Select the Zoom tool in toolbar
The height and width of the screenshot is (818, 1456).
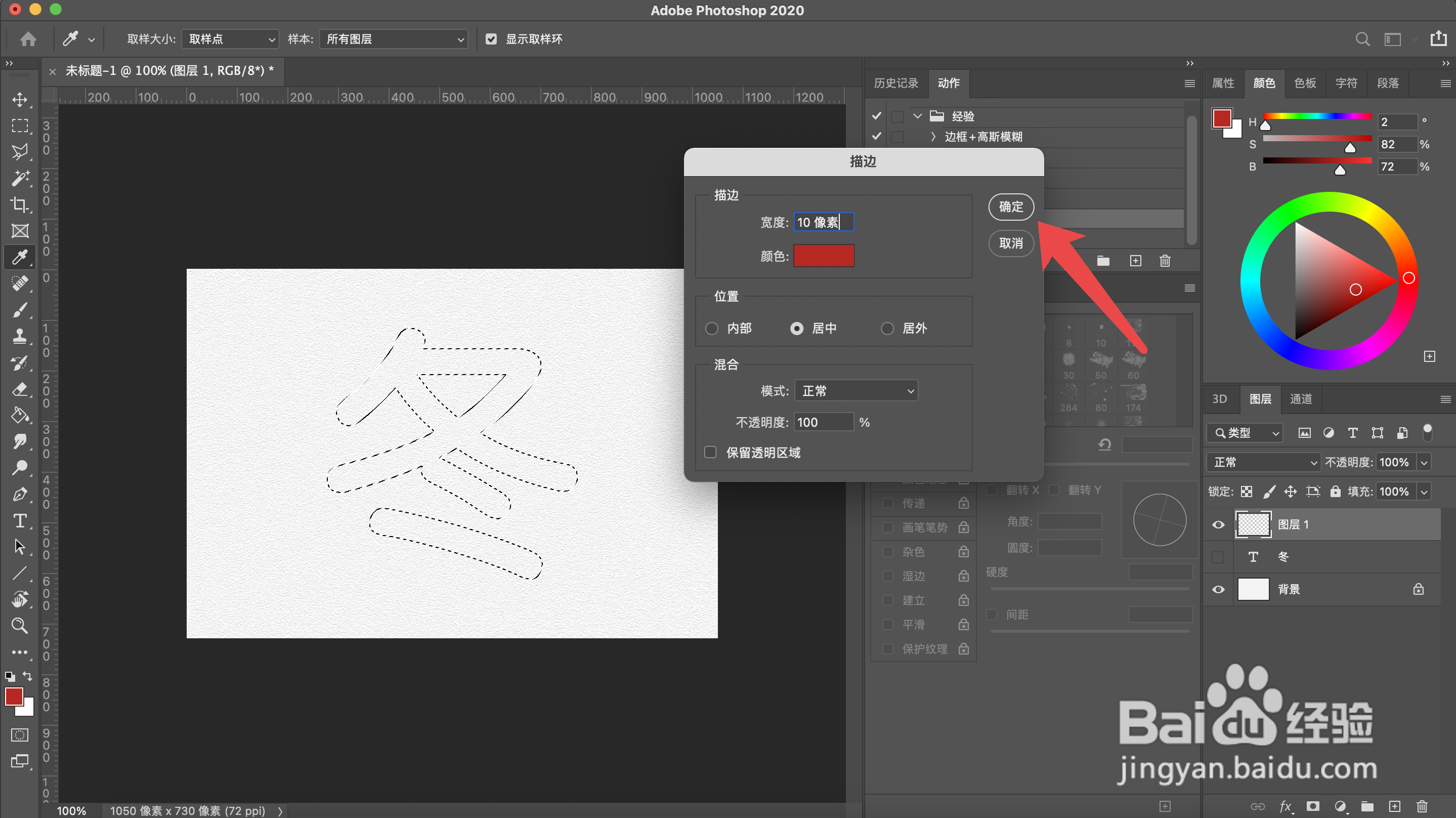(20, 625)
